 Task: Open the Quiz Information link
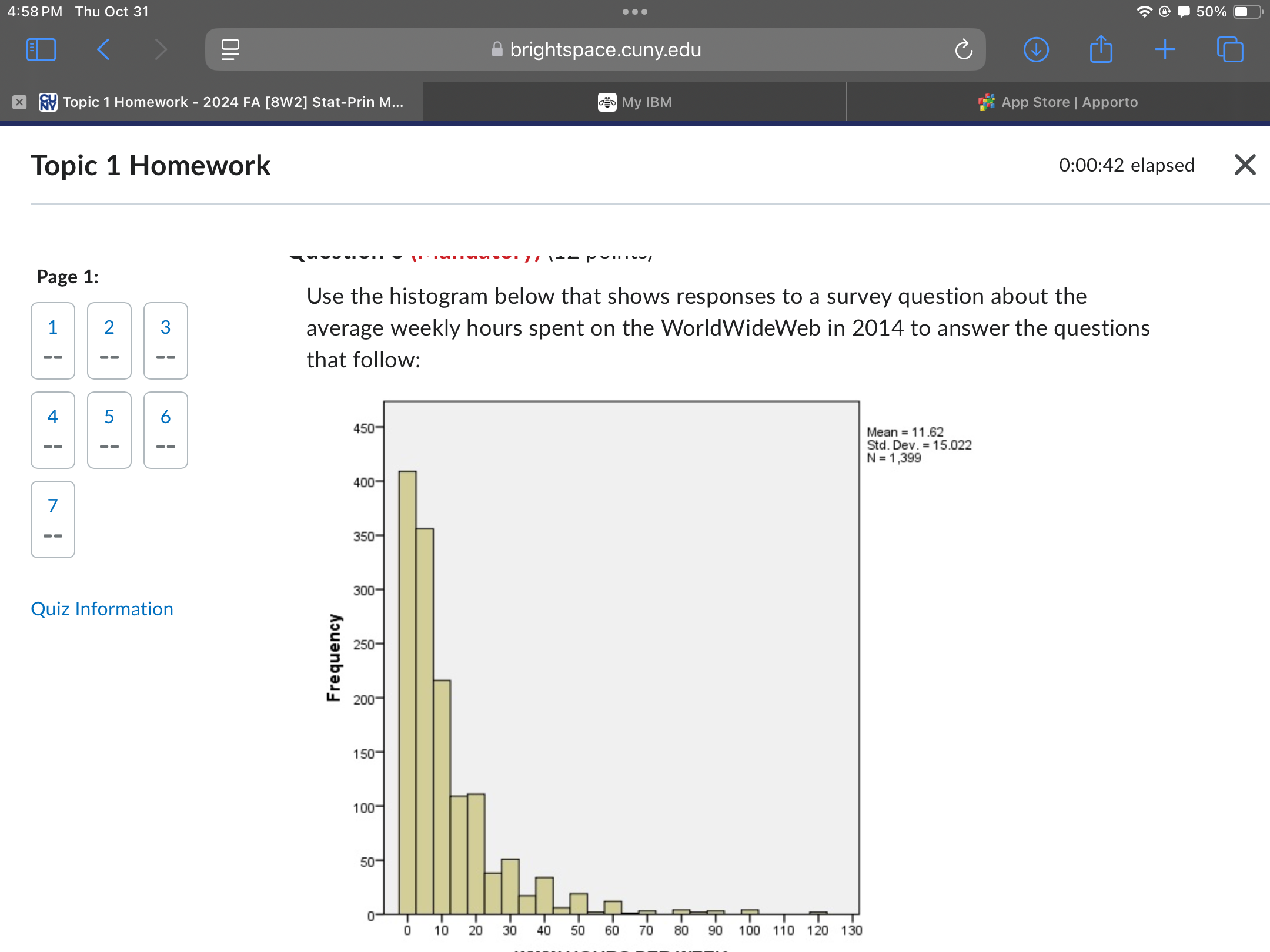(102, 609)
